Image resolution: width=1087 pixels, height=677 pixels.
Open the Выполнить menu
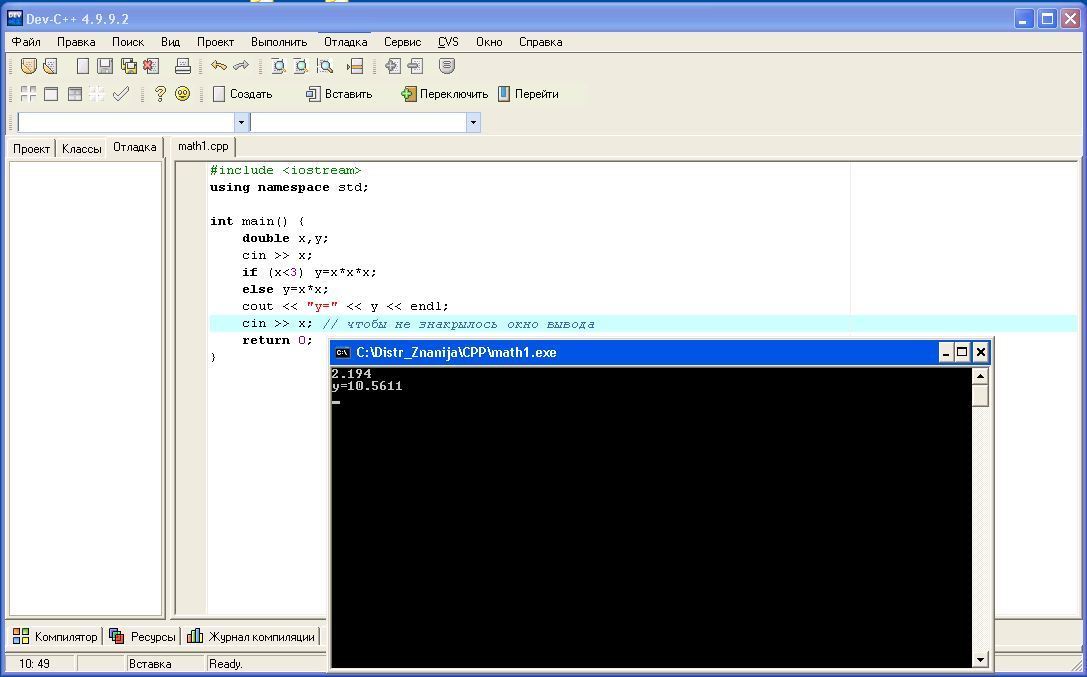pyautogui.click(x=279, y=42)
